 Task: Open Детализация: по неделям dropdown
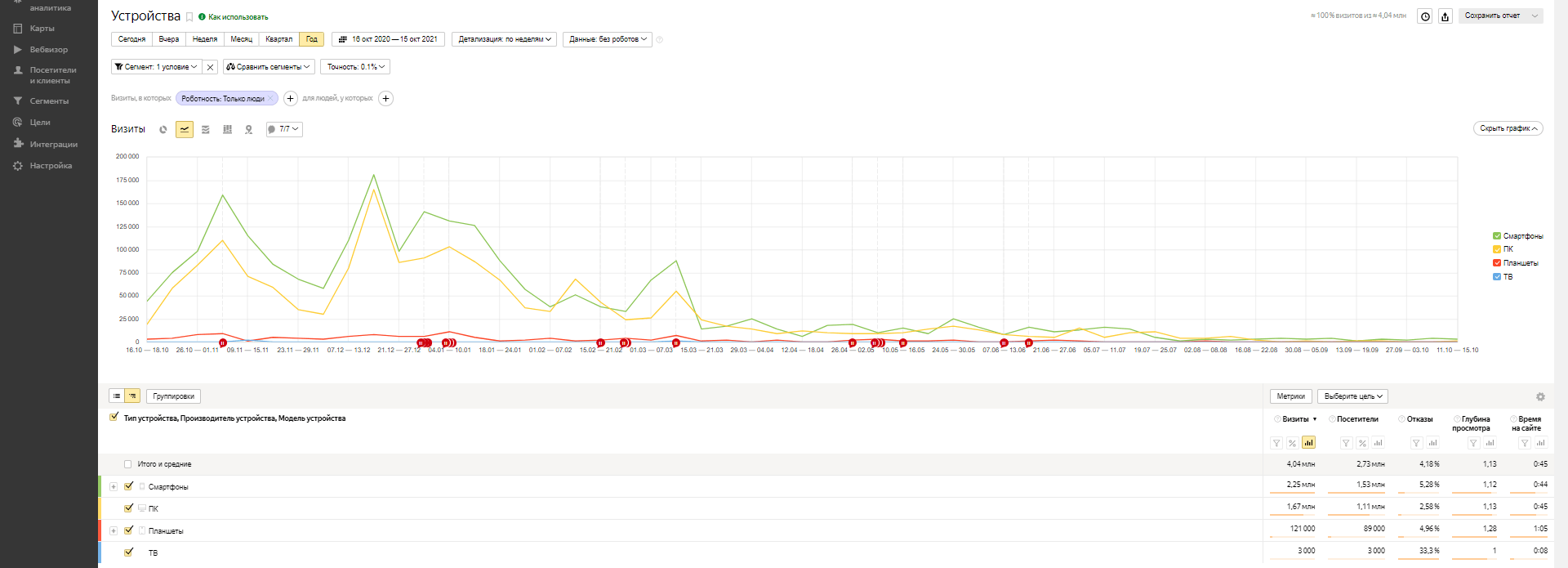coord(505,39)
